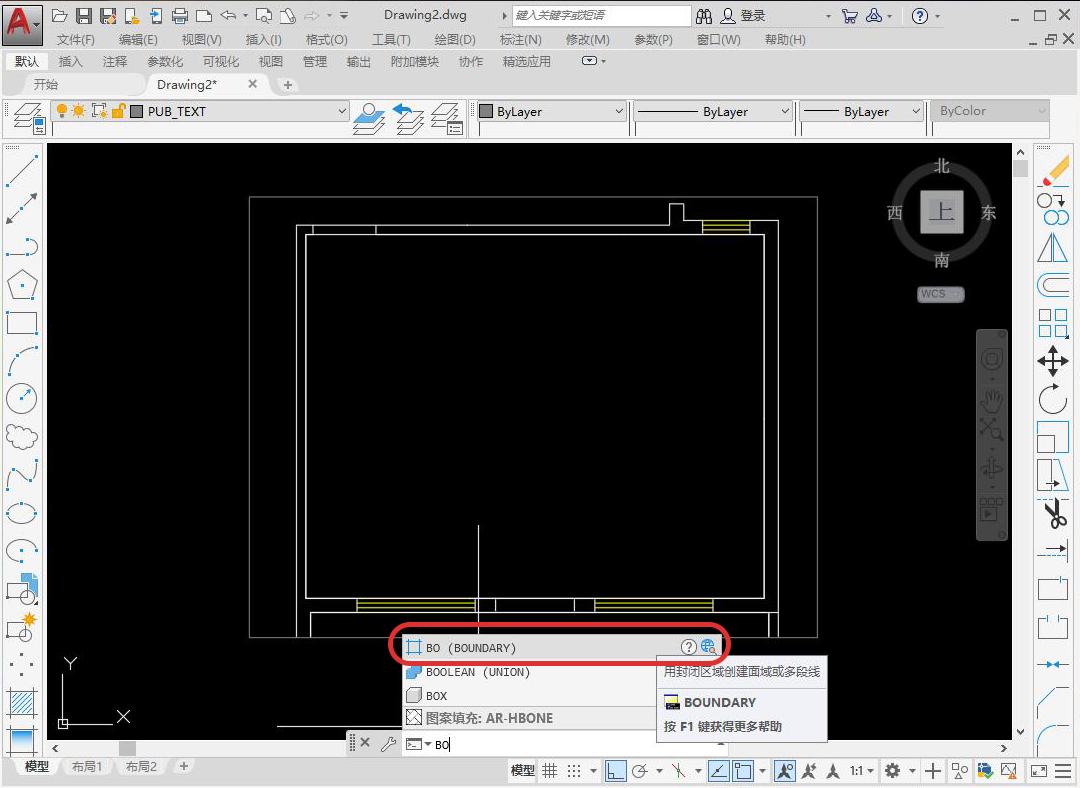Select the Revision Cloud tool

pyautogui.click(x=22, y=436)
